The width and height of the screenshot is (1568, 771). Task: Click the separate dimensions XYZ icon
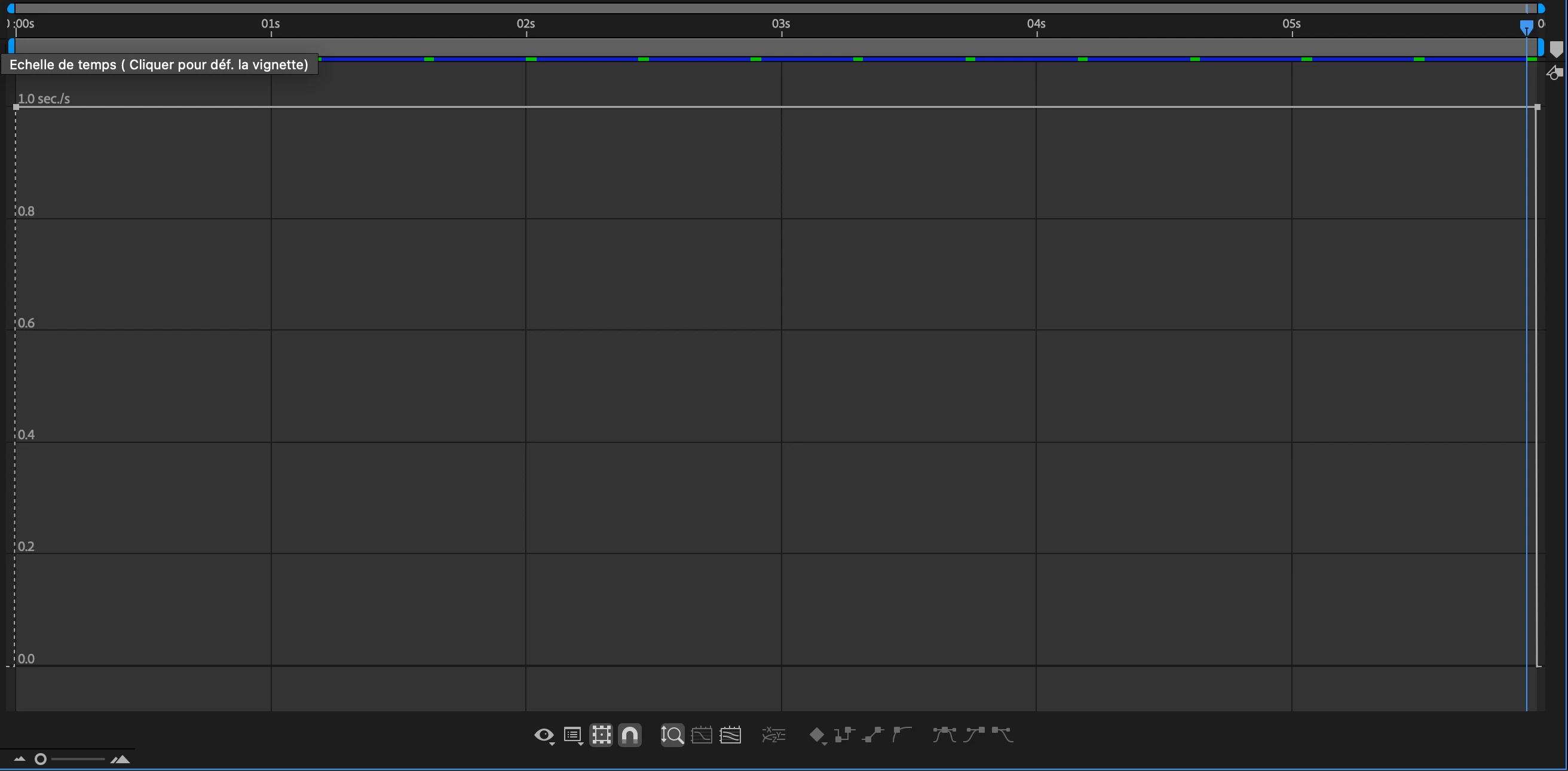[774, 735]
